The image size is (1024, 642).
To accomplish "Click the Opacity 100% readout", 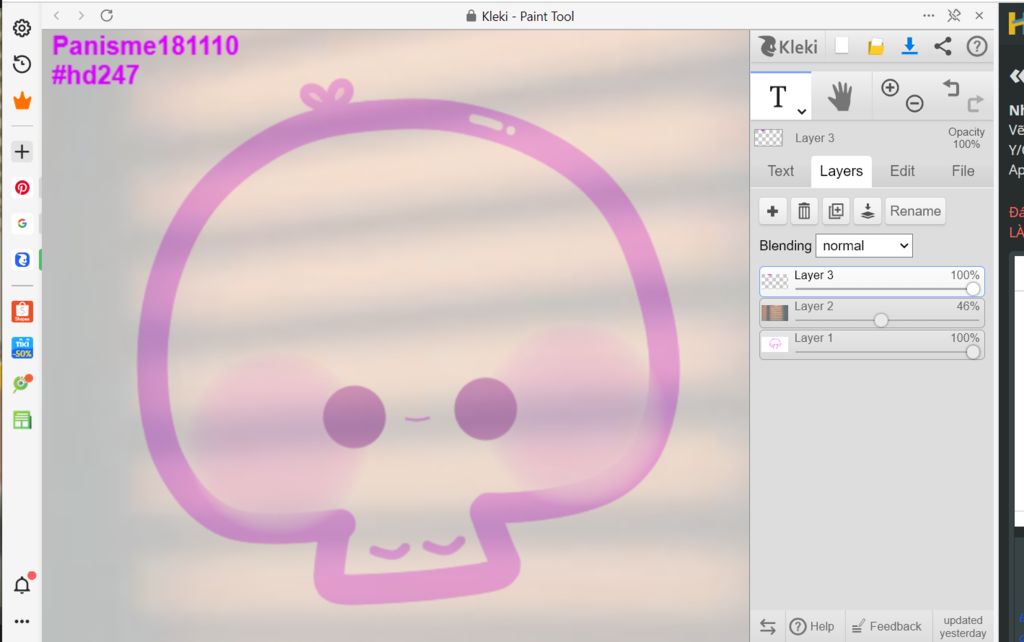I will pos(966,138).
